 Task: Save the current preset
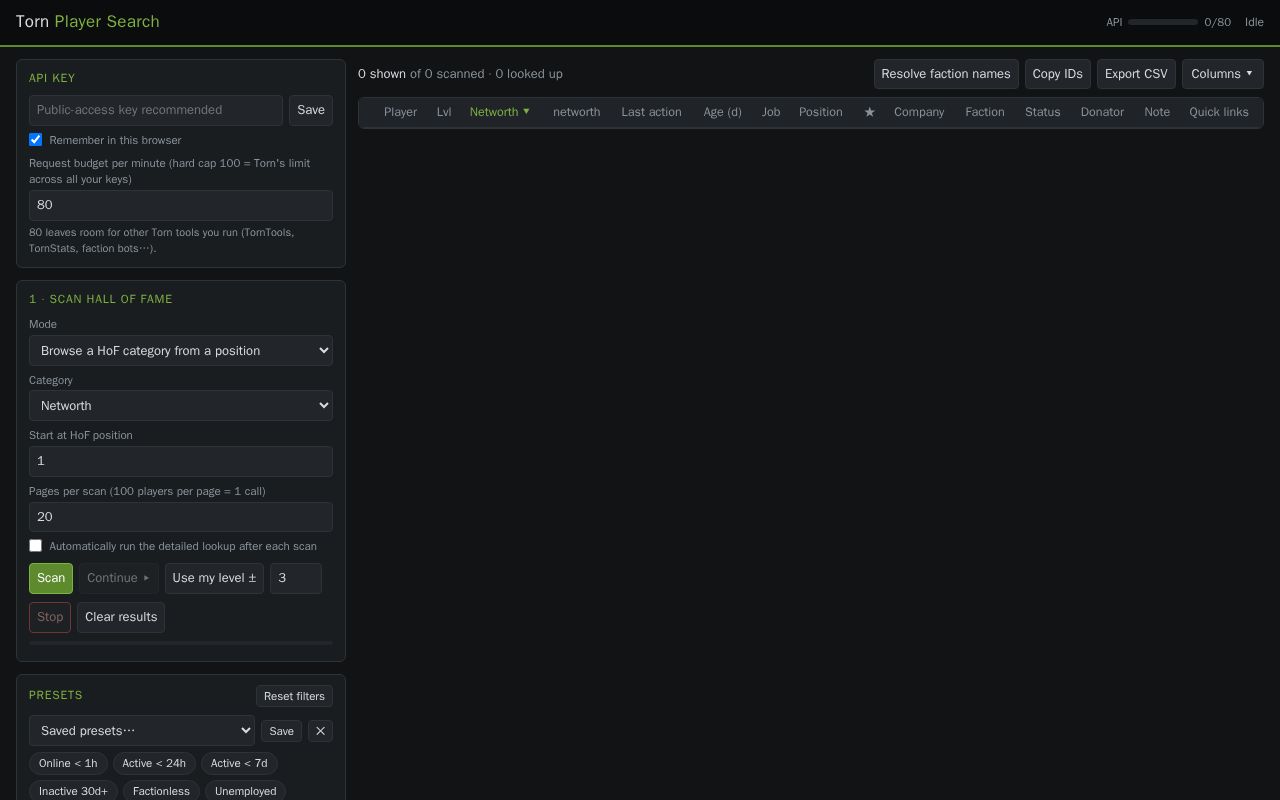(281, 731)
